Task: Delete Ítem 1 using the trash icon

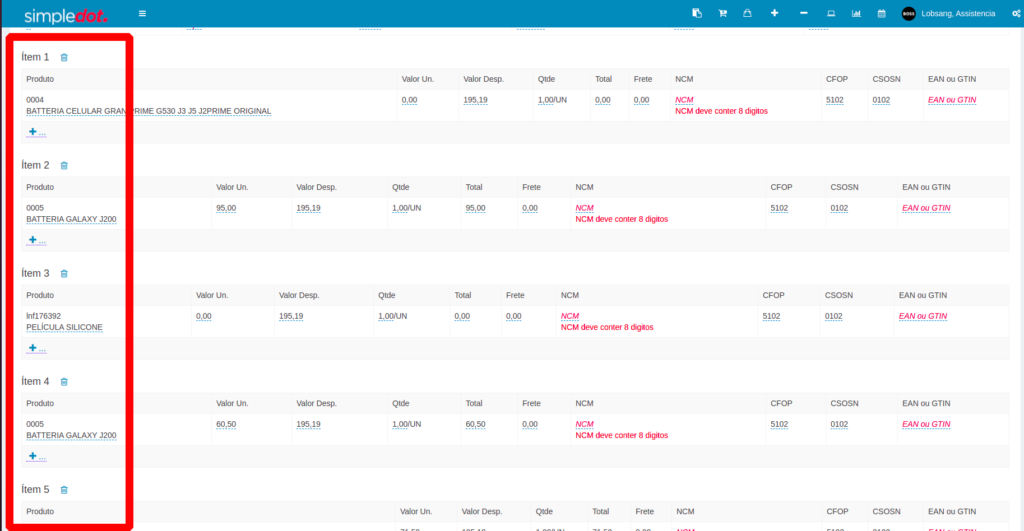Action: pyautogui.click(x=64, y=57)
